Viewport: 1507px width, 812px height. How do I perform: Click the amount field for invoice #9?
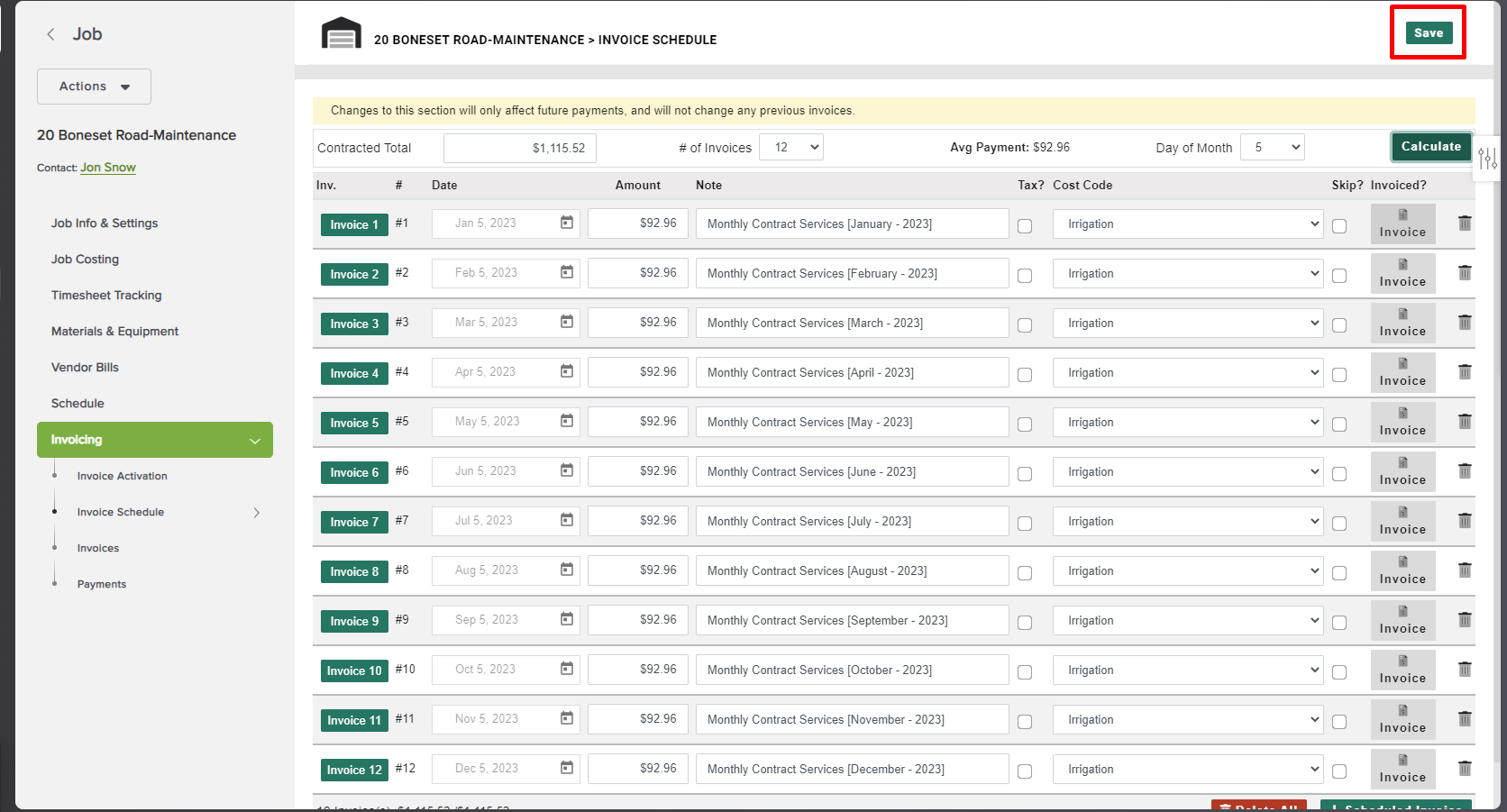click(x=638, y=620)
